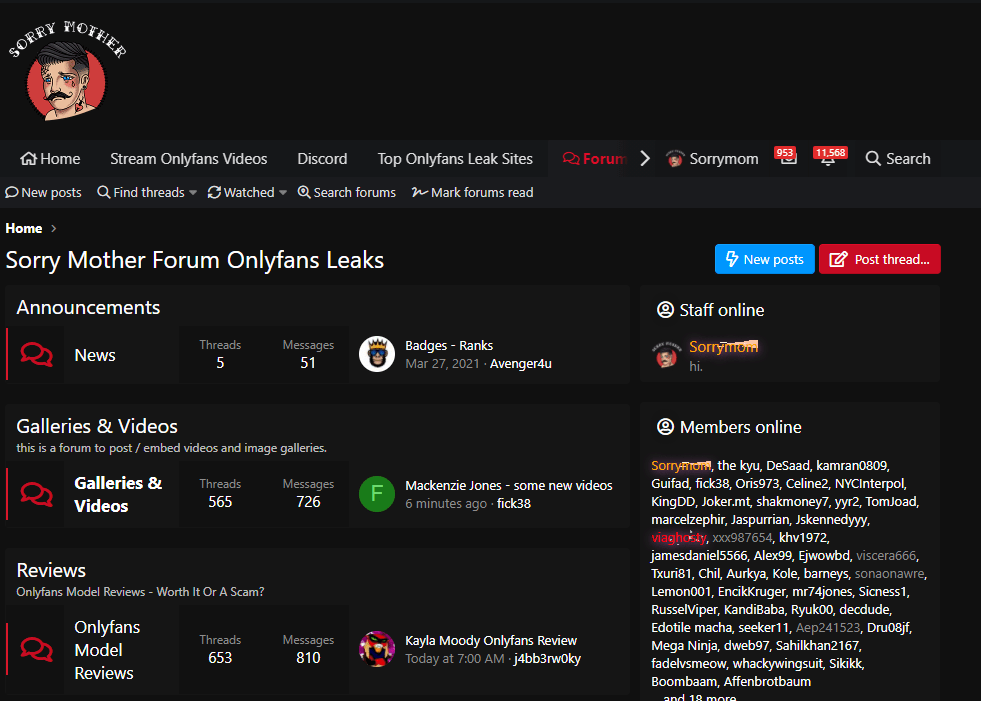Open Top Onlyfans Leak Sites tab
The height and width of the screenshot is (701, 981).
(x=455, y=159)
